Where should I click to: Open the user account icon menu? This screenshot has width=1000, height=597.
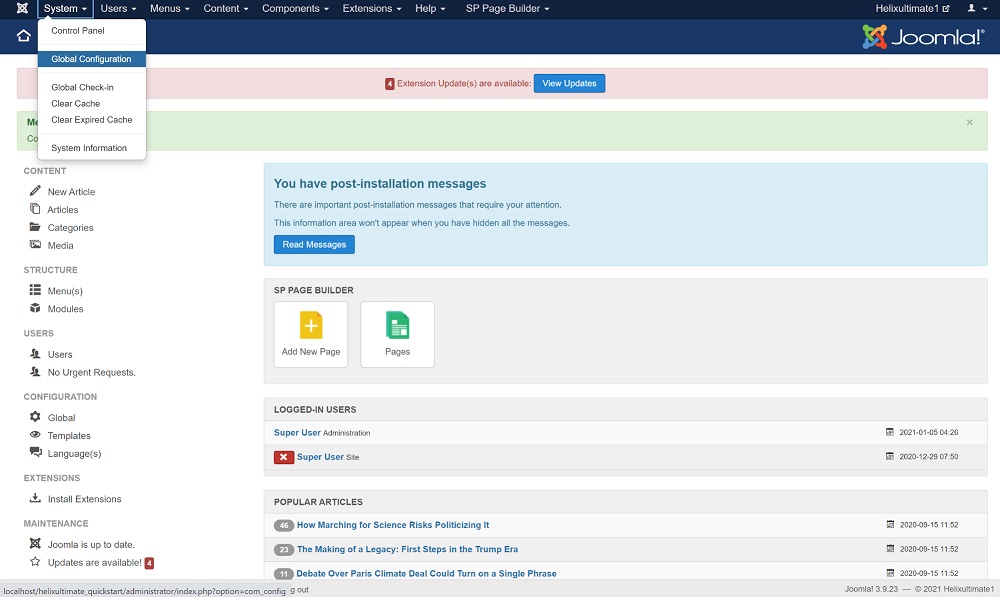pos(975,9)
